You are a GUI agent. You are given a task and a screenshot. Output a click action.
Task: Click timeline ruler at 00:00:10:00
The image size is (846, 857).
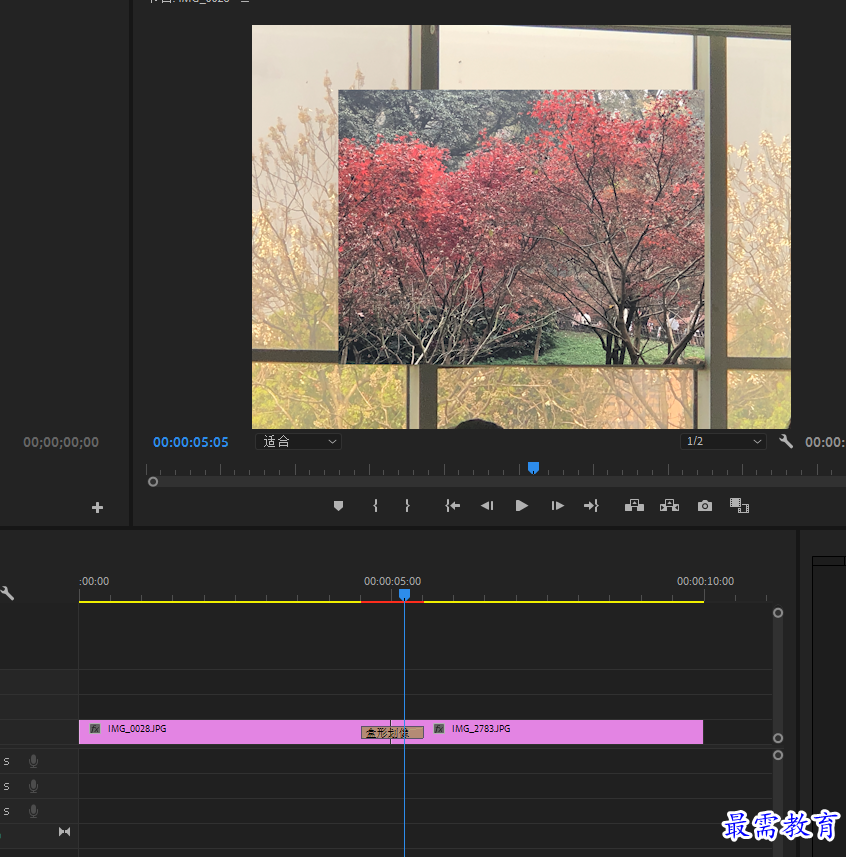[706, 582]
